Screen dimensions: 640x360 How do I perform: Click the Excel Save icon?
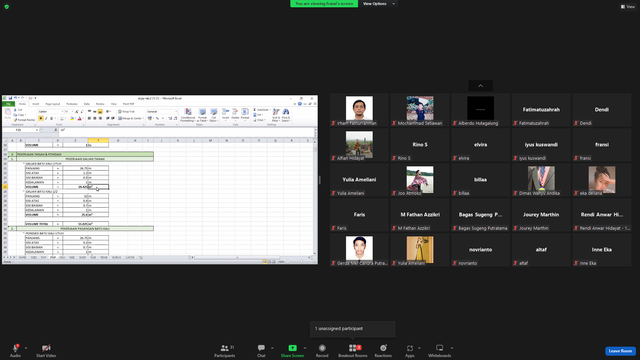point(10,98)
